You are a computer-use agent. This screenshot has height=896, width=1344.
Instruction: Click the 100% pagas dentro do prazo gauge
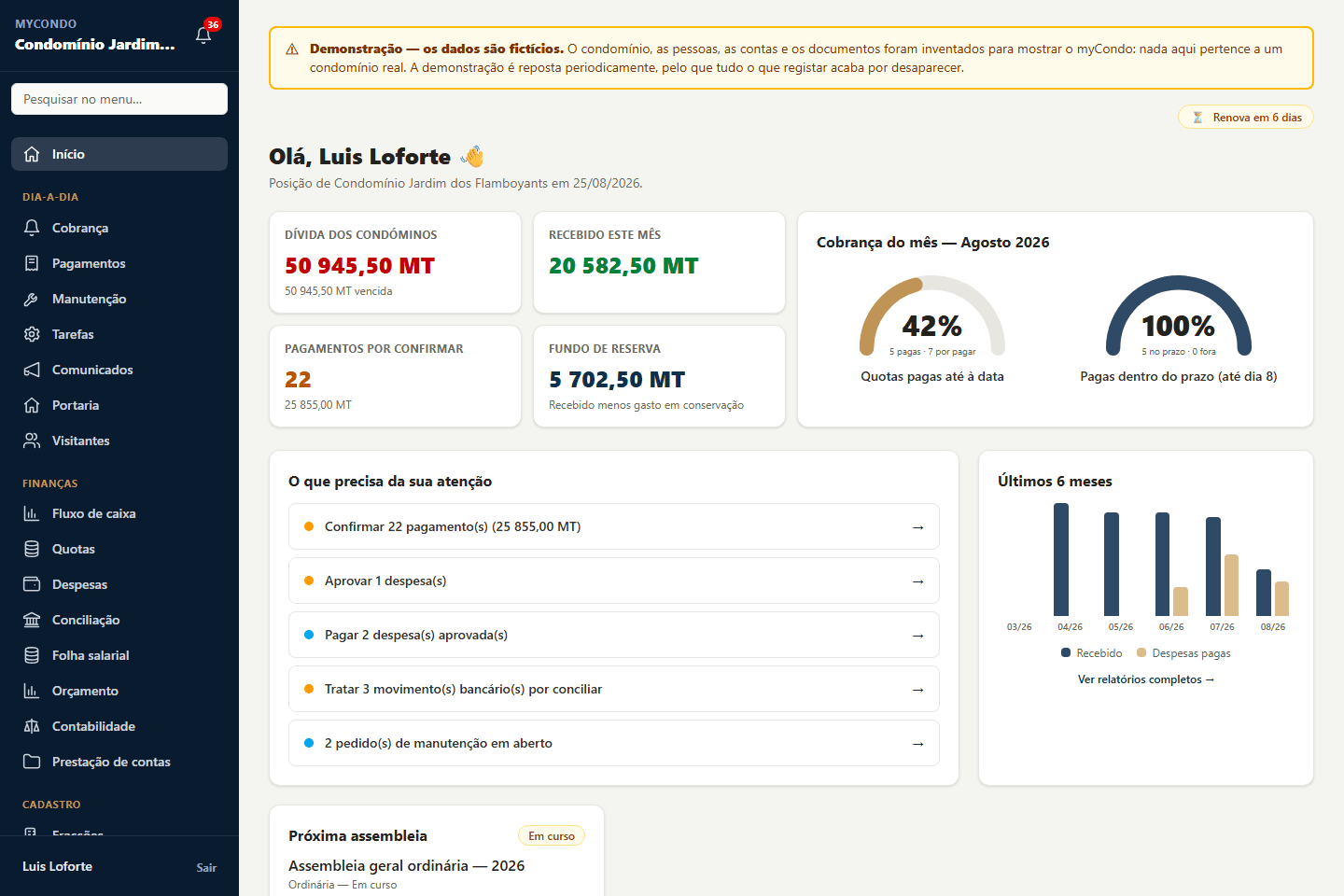coord(1179,315)
